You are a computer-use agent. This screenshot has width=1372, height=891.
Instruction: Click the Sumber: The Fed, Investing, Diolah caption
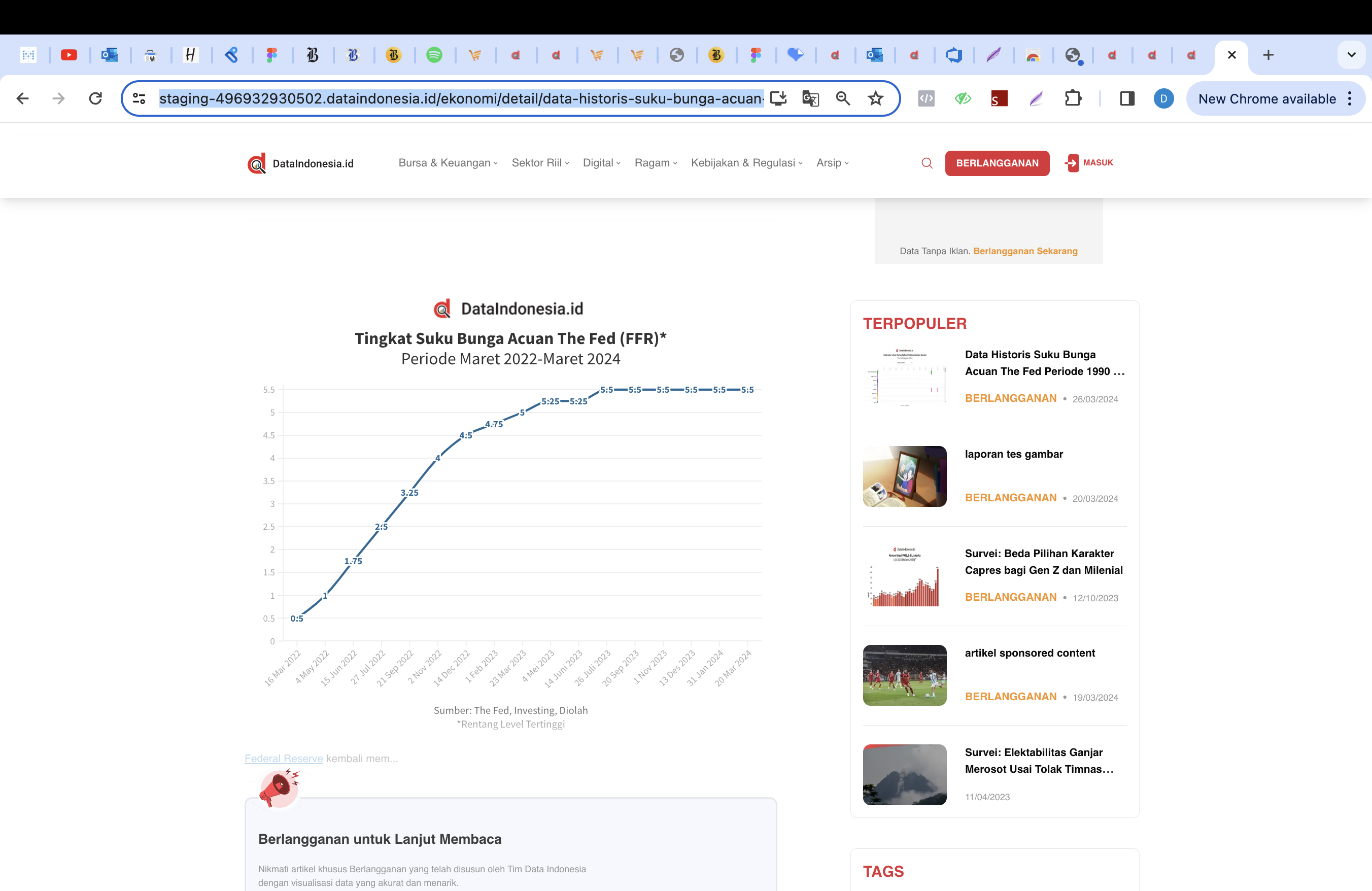point(511,710)
